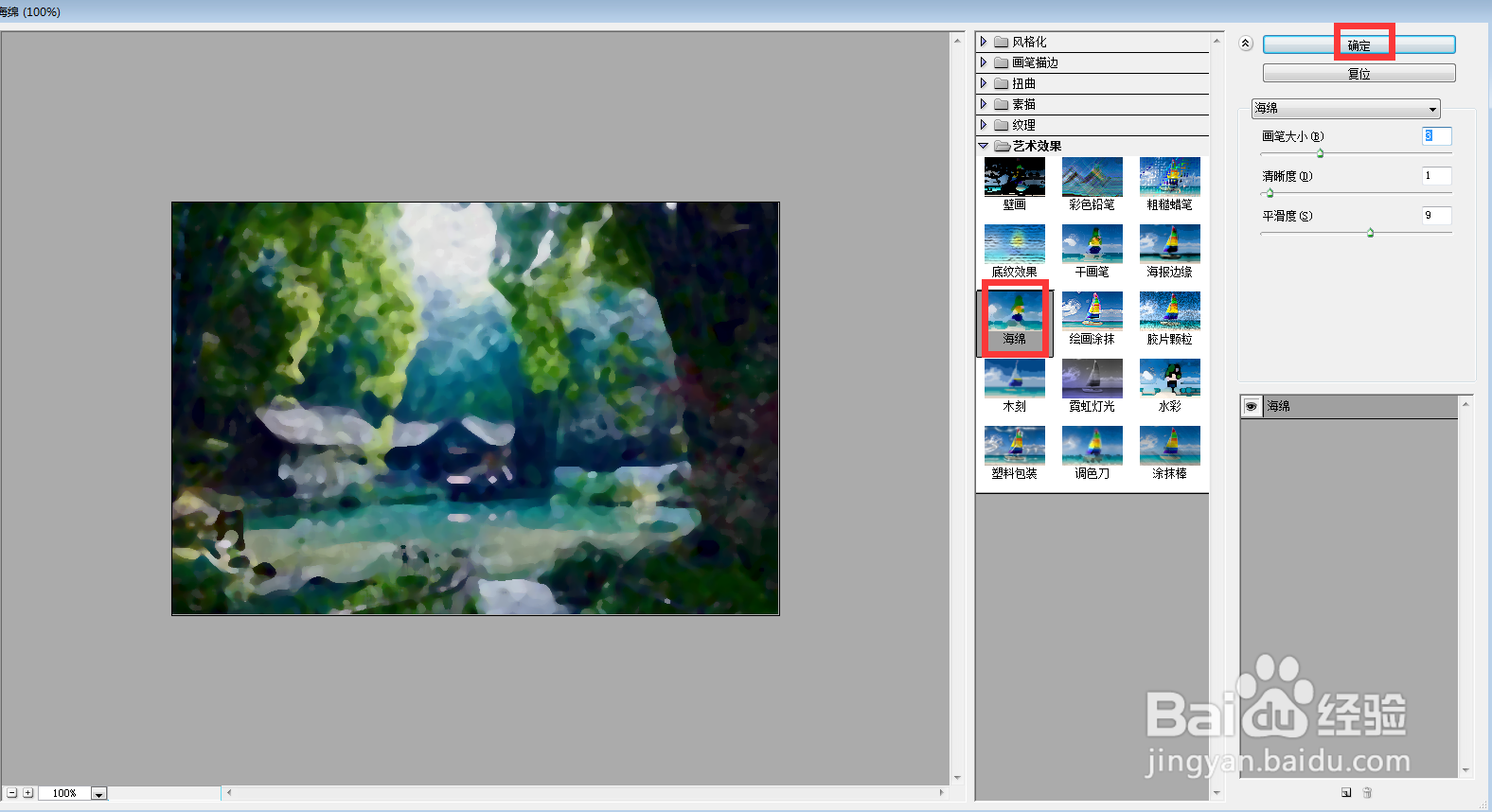This screenshot has width=1492, height=812.
Task: Click the 清晰度 definition slider handle
Action: 1270,193
